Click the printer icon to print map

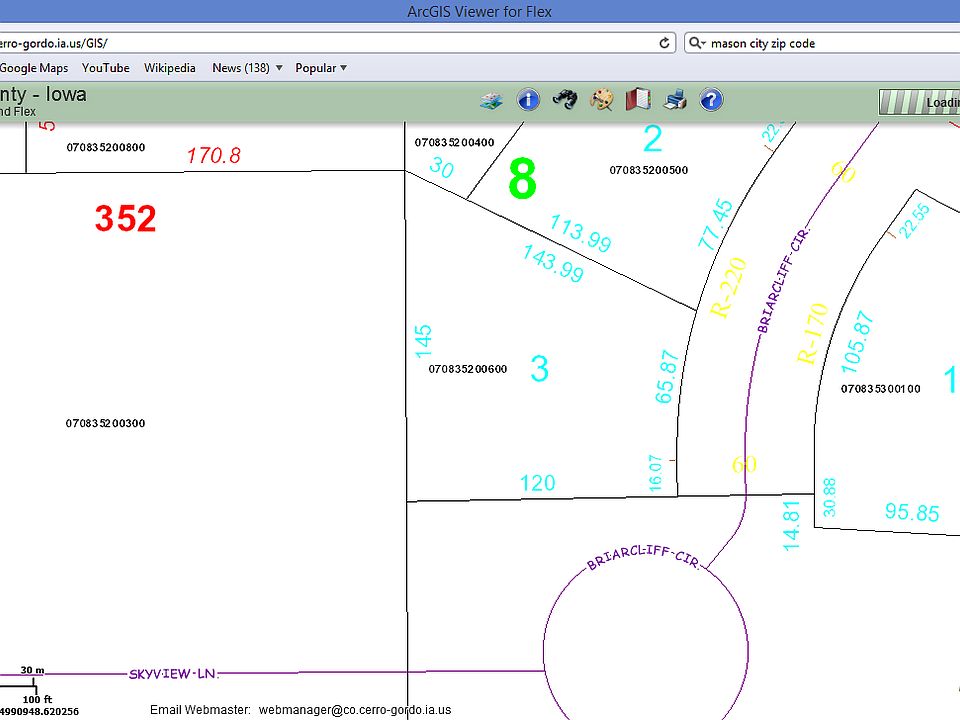tap(675, 99)
